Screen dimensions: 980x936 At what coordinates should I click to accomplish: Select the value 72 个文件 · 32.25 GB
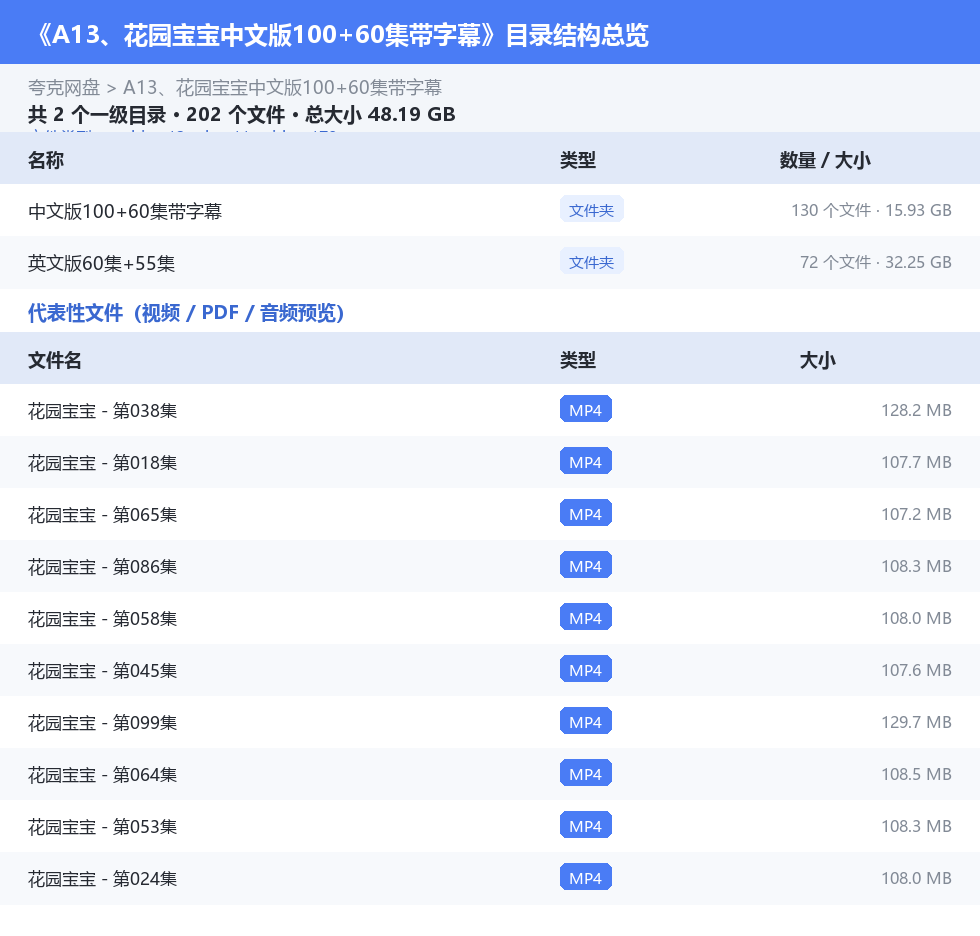pos(876,262)
